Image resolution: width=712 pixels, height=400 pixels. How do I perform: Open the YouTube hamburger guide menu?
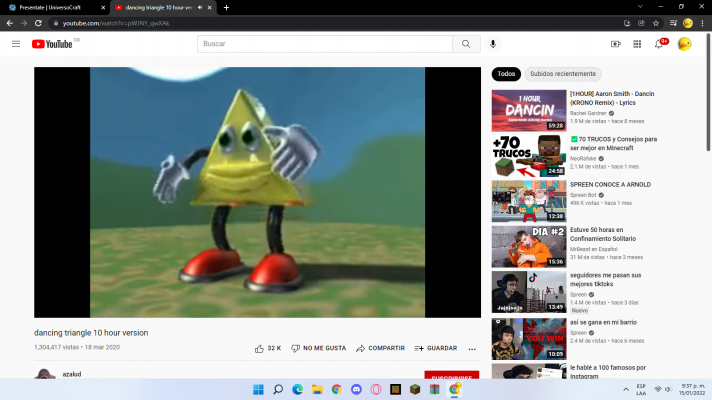tap(16, 44)
